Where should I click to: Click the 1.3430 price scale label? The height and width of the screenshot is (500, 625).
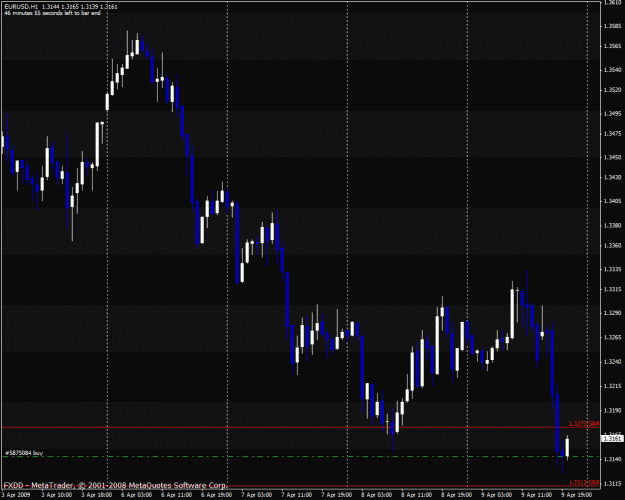(612, 177)
